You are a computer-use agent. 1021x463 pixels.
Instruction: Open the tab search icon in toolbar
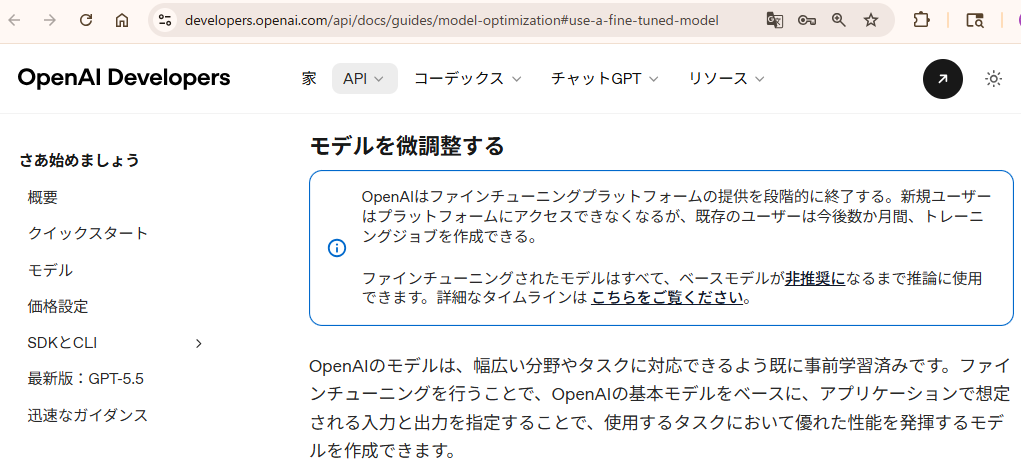tap(975, 20)
